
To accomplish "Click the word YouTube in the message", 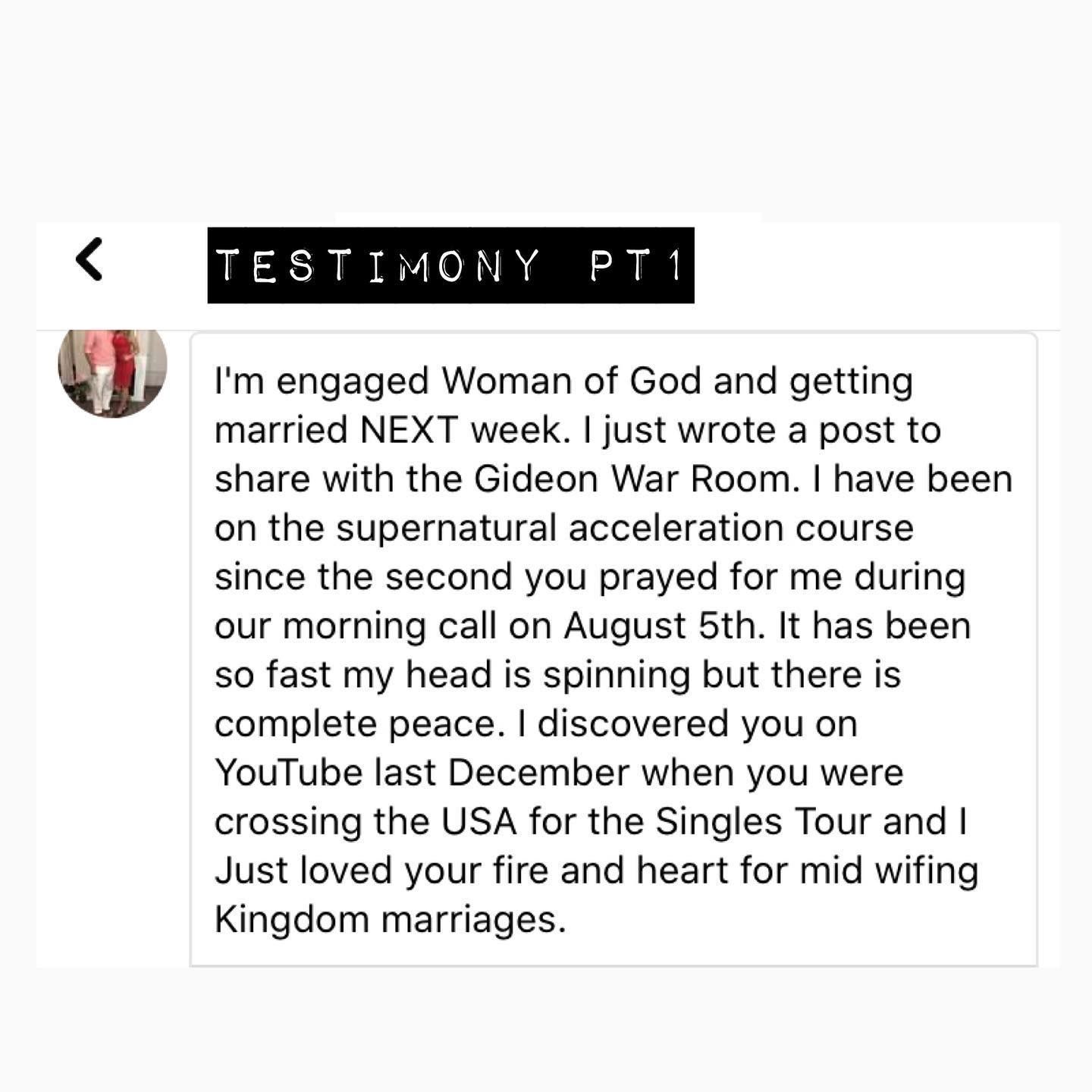I will click(288, 773).
